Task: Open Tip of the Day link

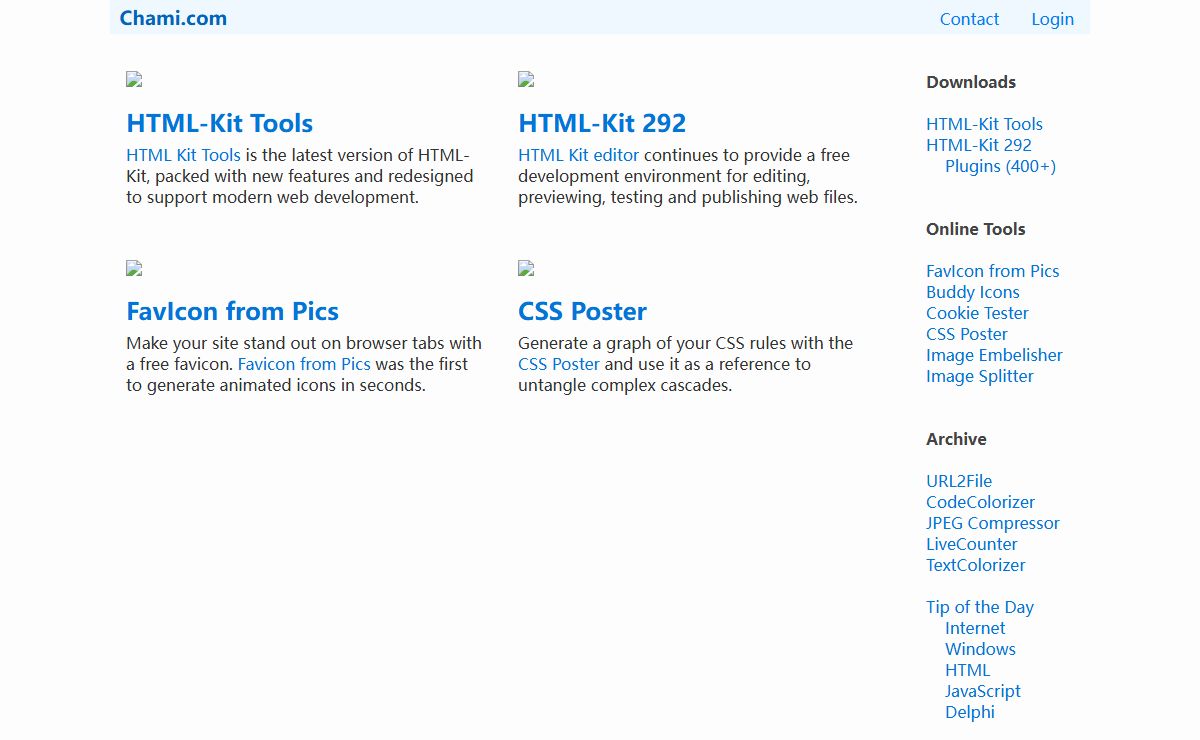Action: [980, 607]
